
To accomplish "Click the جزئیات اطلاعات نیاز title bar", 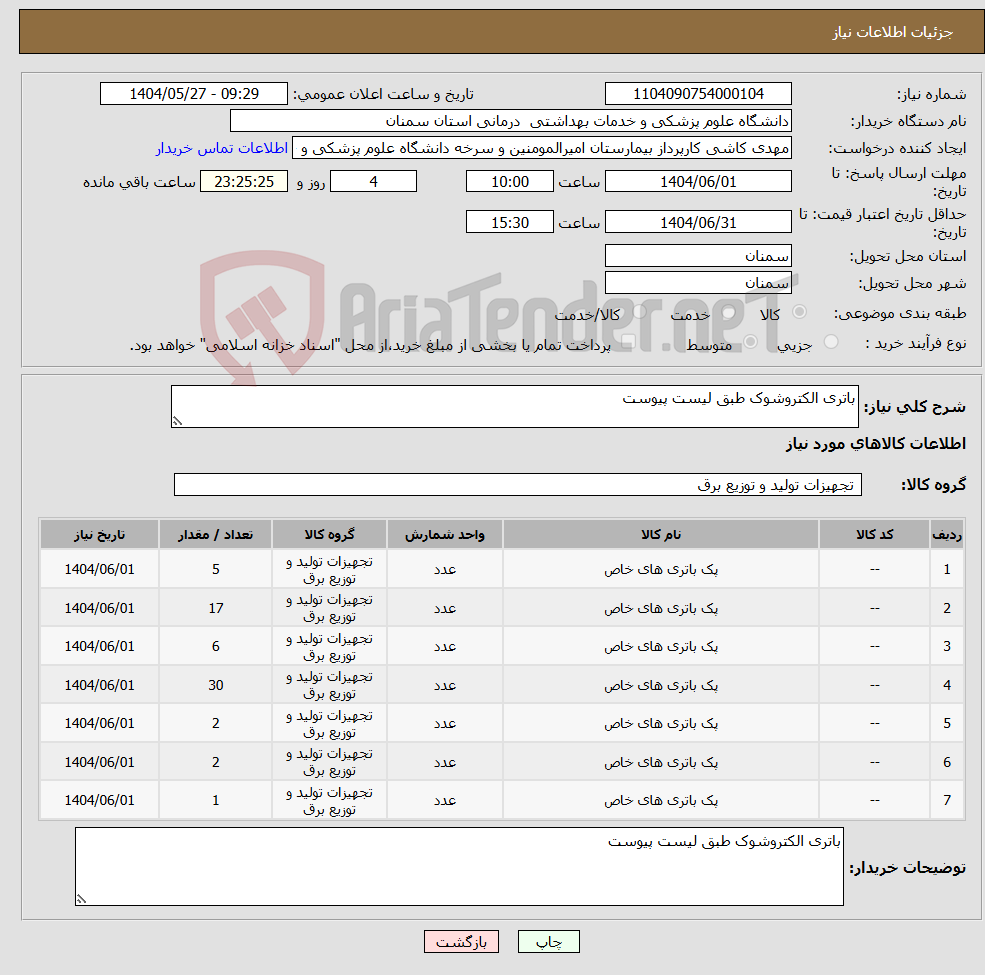I will (x=492, y=31).
